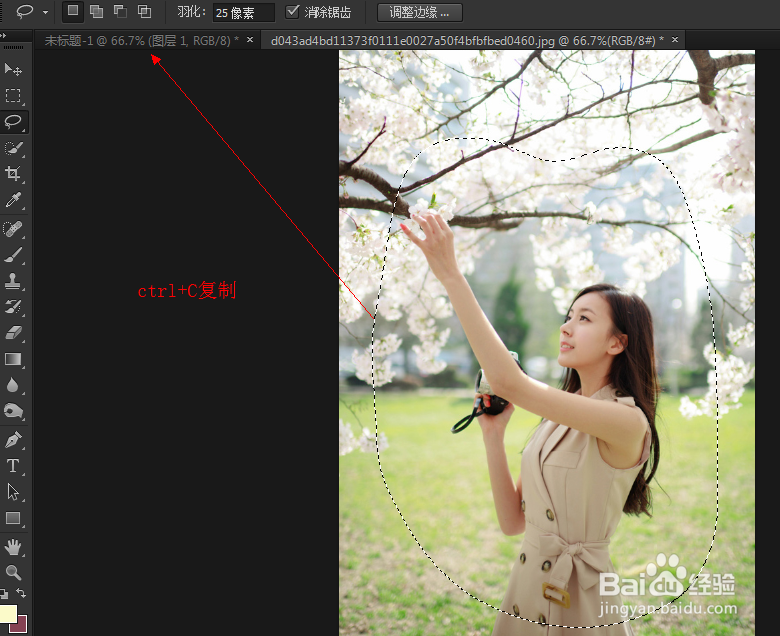The width and height of the screenshot is (780, 636).
Task: Select the Path Selection tool
Action: 13,492
